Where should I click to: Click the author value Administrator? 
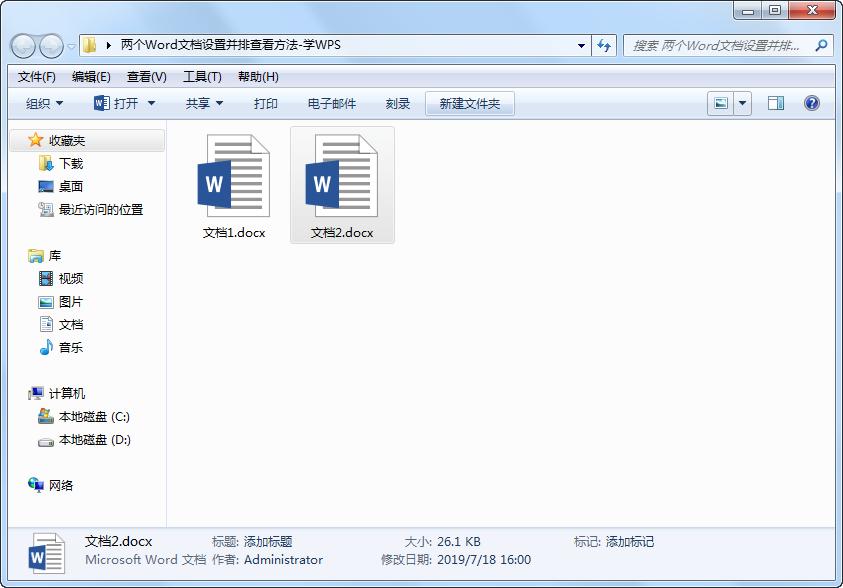pos(283,560)
